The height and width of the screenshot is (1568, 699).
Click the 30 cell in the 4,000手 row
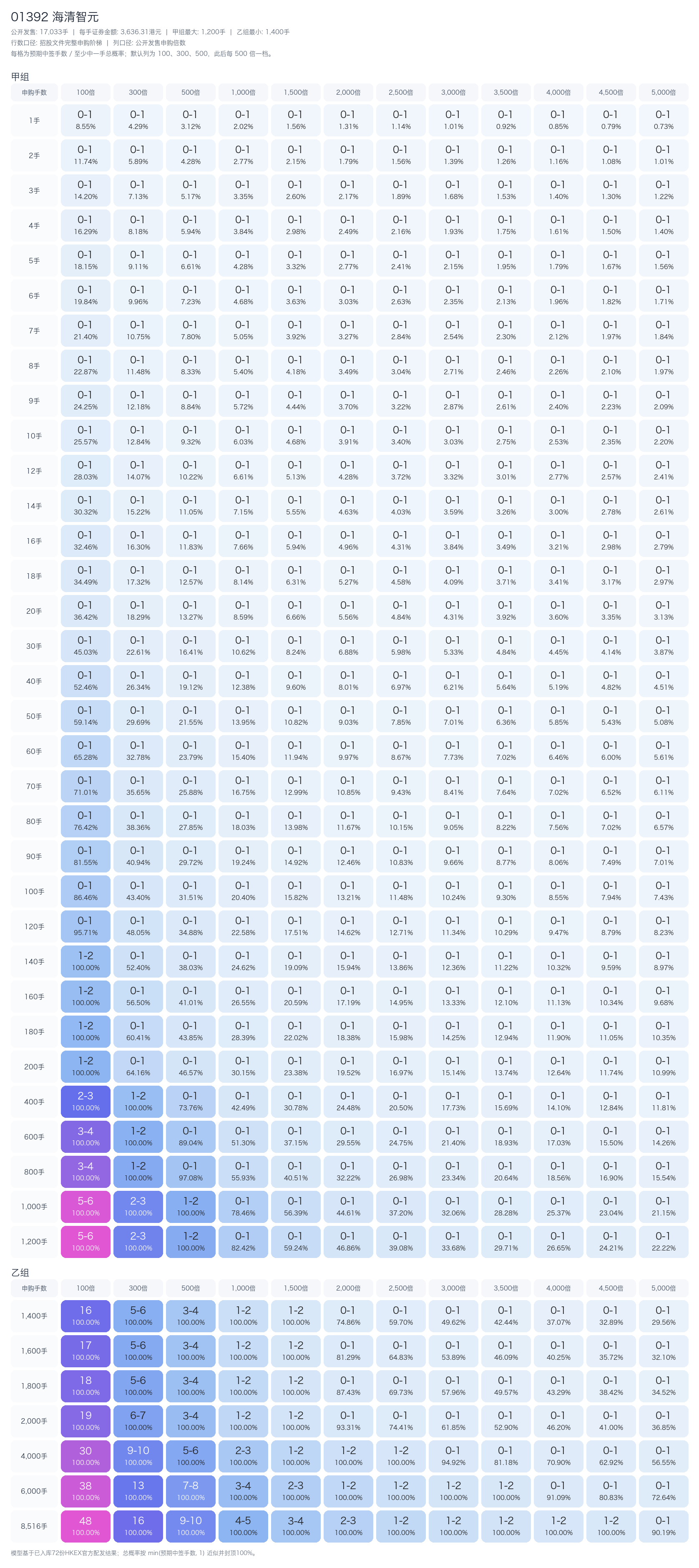(x=85, y=1456)
